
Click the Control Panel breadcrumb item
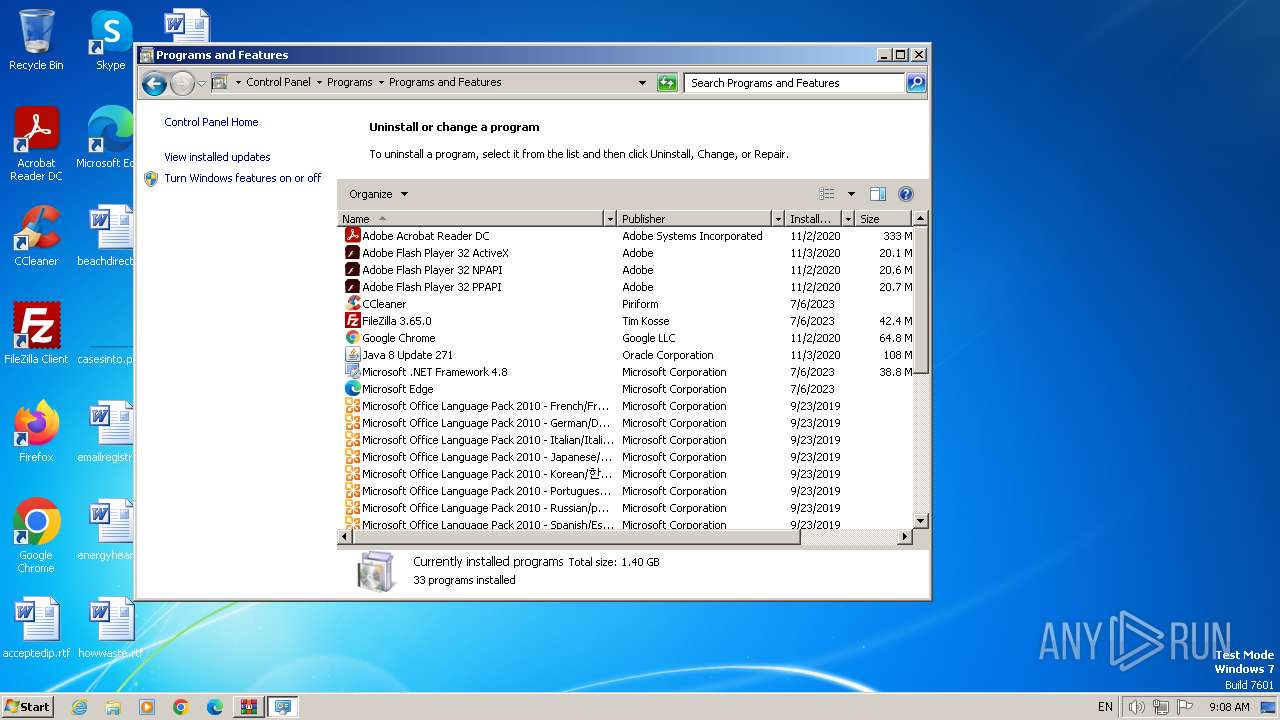click(x=278, y=83)
